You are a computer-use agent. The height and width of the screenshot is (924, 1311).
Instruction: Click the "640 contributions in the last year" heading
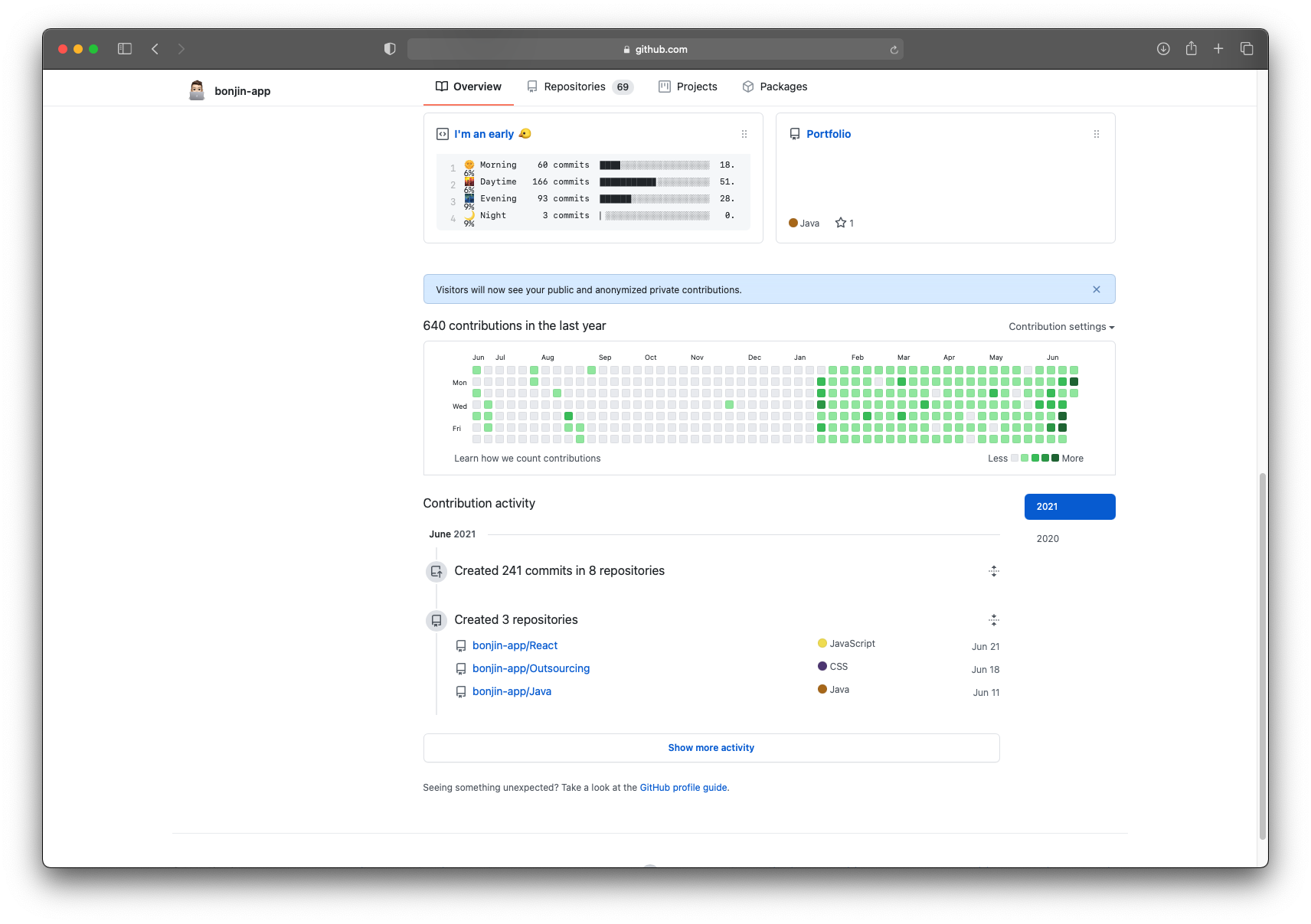click(515, 326)
